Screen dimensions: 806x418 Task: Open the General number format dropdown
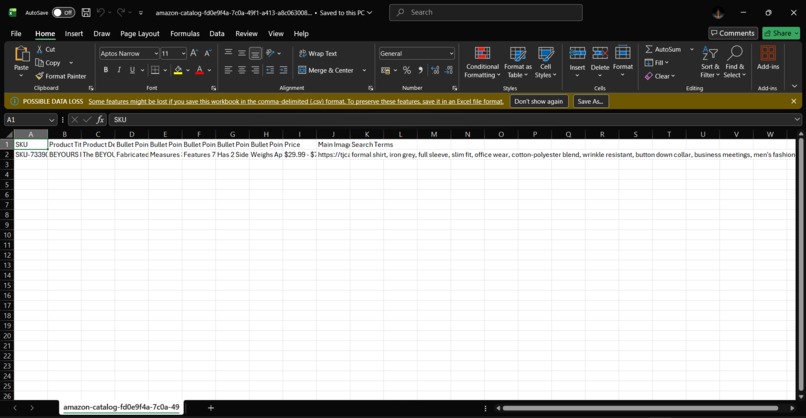pos(451,53)
